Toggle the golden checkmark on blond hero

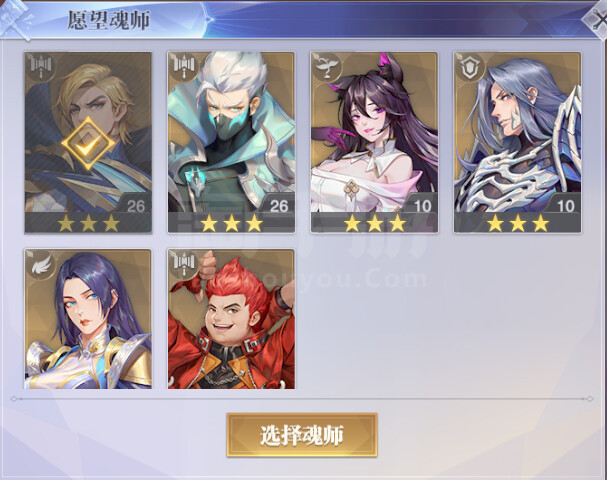(88, 144)
